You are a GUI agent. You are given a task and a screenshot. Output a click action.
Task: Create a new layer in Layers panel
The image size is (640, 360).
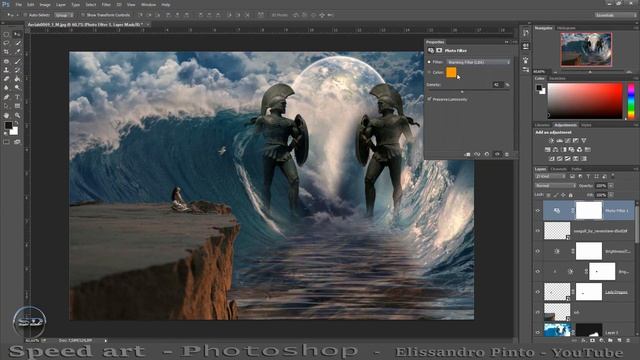click(x=619, y=340)
